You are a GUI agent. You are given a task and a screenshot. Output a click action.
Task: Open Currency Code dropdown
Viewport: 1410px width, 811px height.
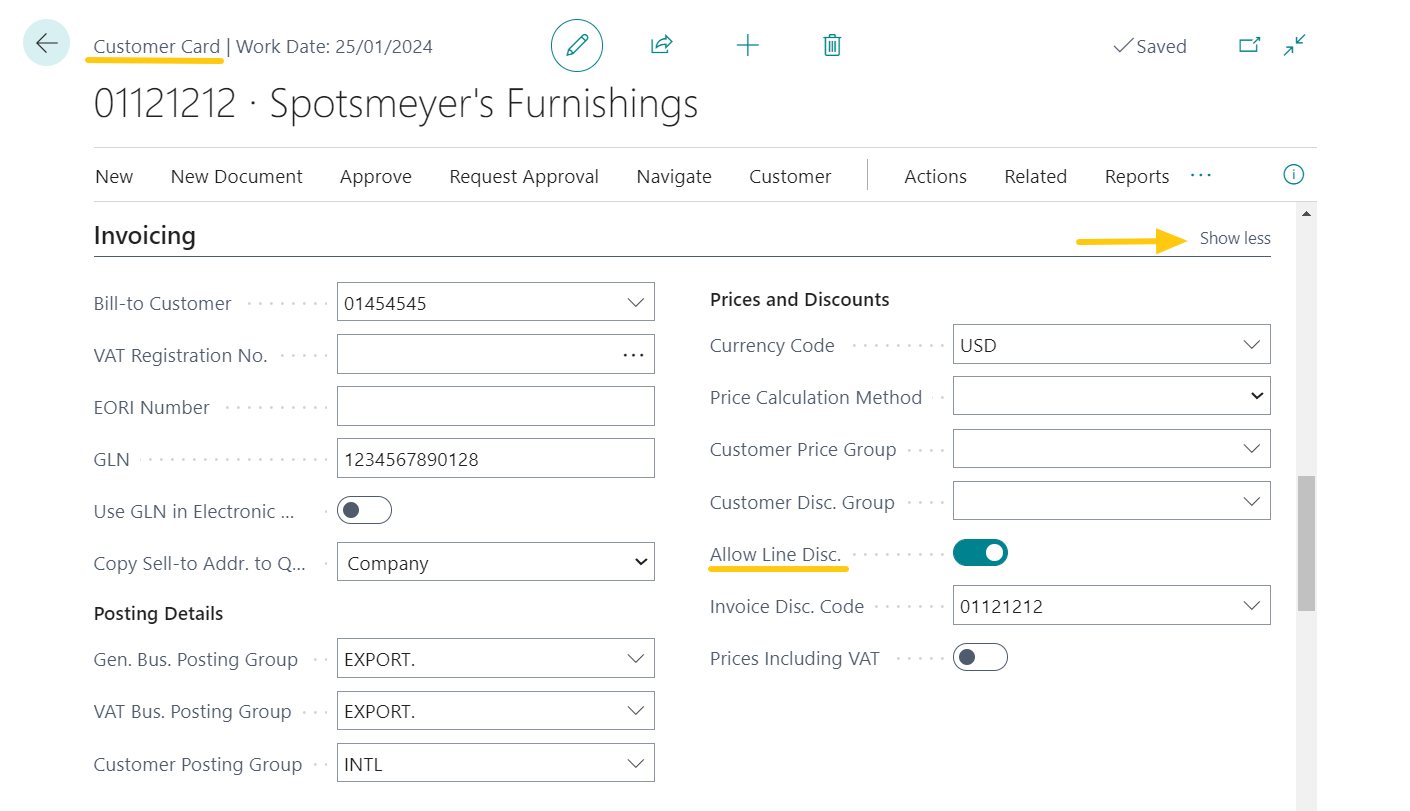[1251, 344]
